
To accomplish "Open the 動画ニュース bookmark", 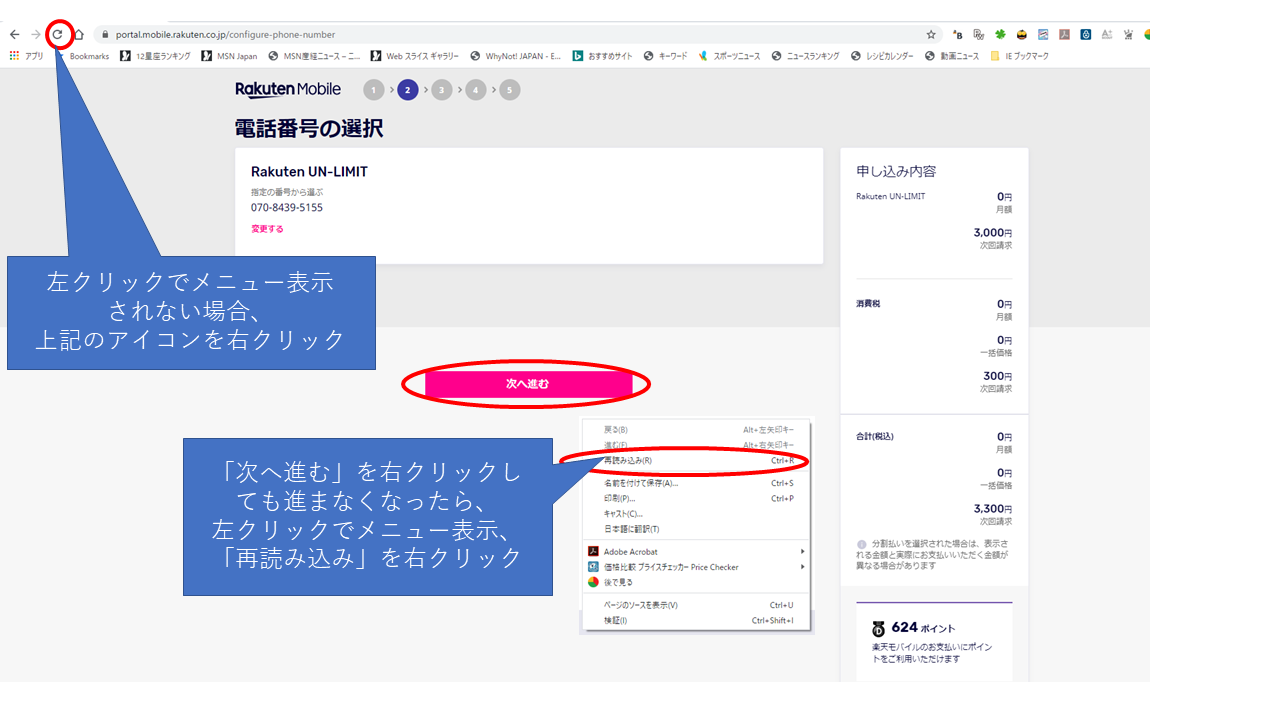I will point(952,56).
